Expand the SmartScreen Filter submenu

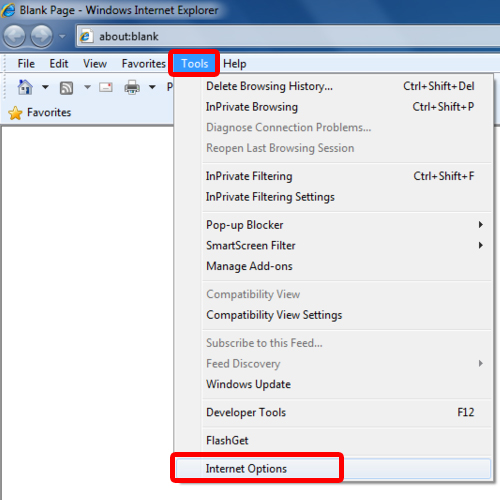(333, 245)
